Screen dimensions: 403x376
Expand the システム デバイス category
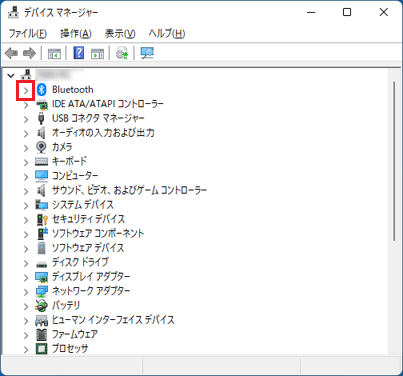26,205
